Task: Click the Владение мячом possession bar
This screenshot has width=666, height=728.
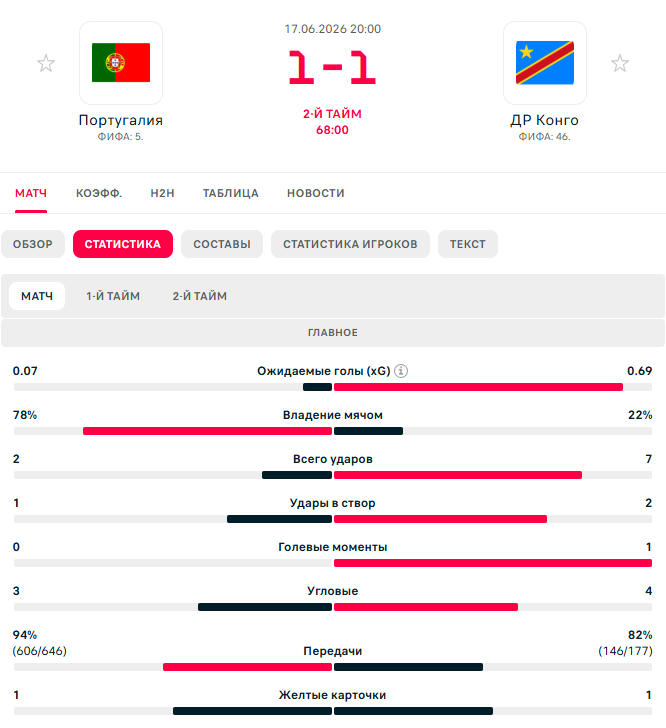Action: point(333,431)
